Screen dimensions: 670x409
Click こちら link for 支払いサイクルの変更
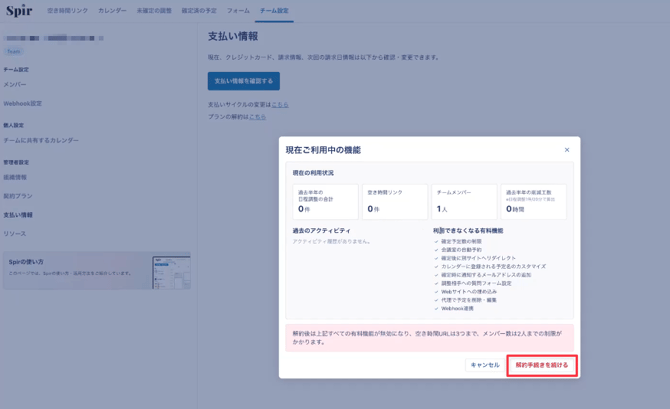coord(280,105)
